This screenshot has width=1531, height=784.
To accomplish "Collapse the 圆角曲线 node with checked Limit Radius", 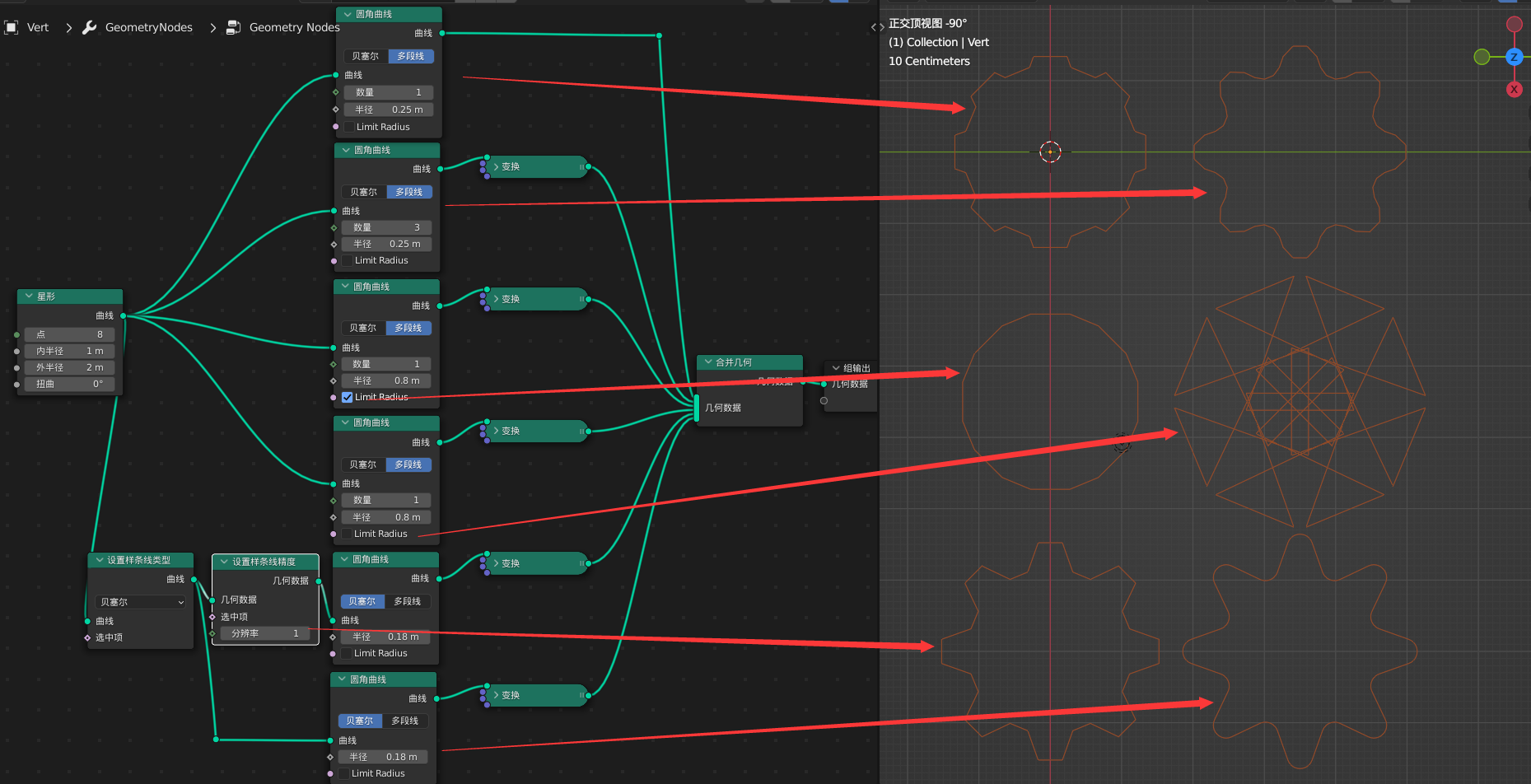I will (345, 287).
